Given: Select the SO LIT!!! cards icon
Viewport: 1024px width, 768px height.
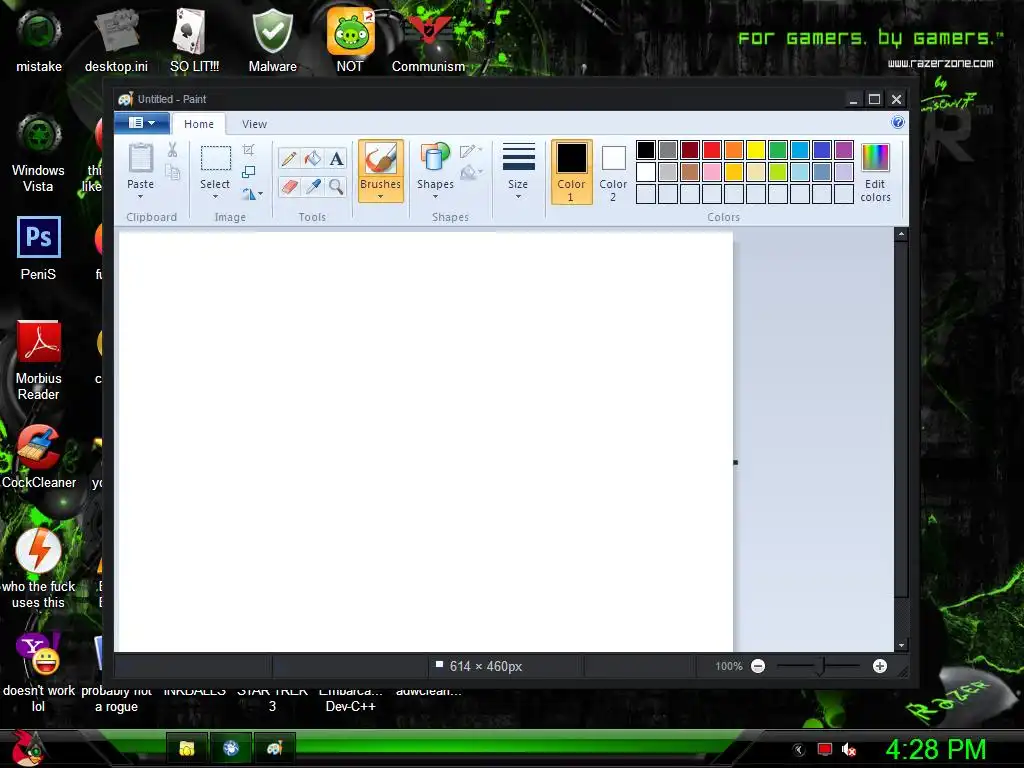Looking at the screenshot, I should click(194, 40).
